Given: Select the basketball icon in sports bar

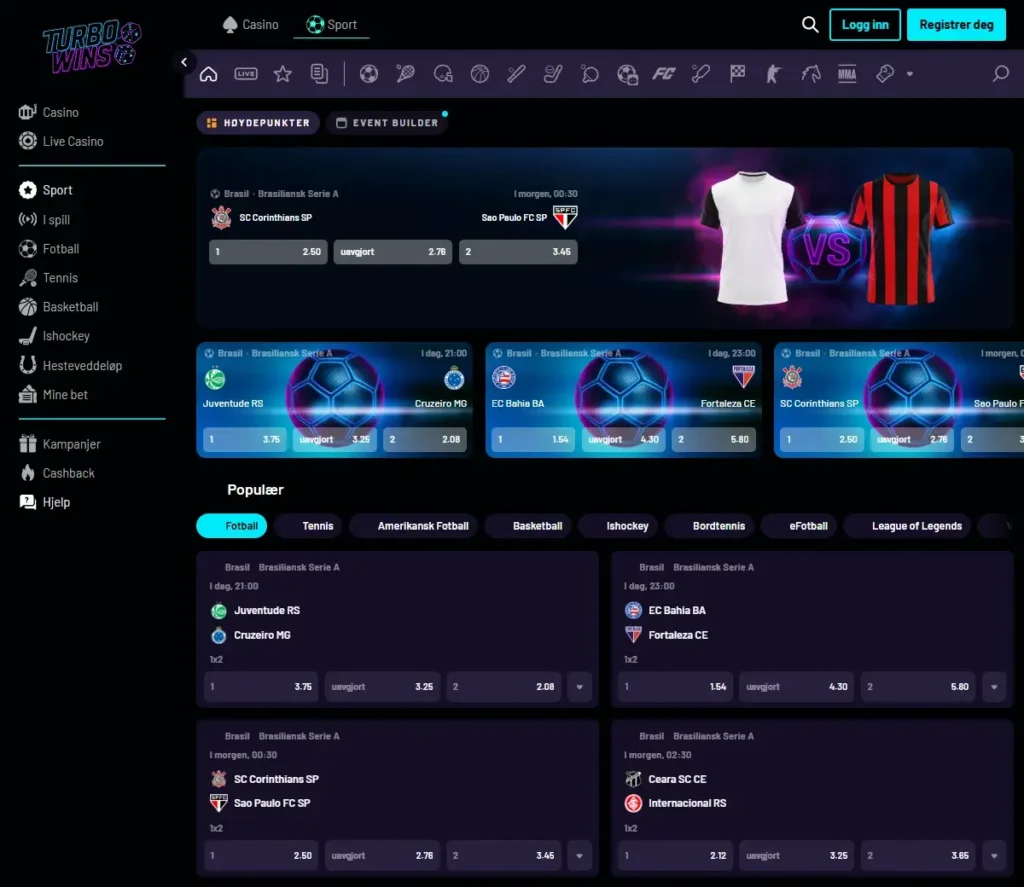Looking at the screenshot, I should point(480,74).
